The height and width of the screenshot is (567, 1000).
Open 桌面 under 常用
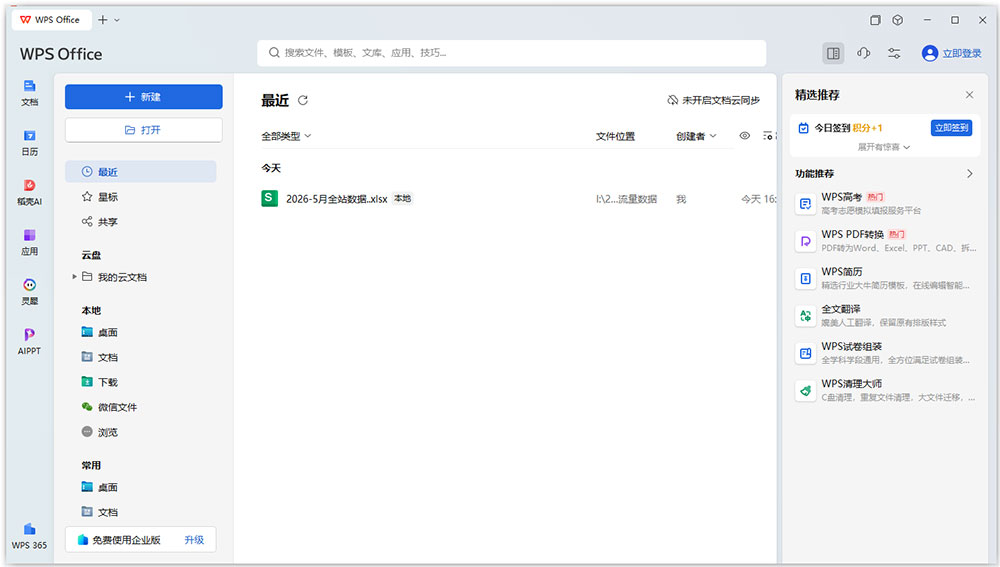140,487
